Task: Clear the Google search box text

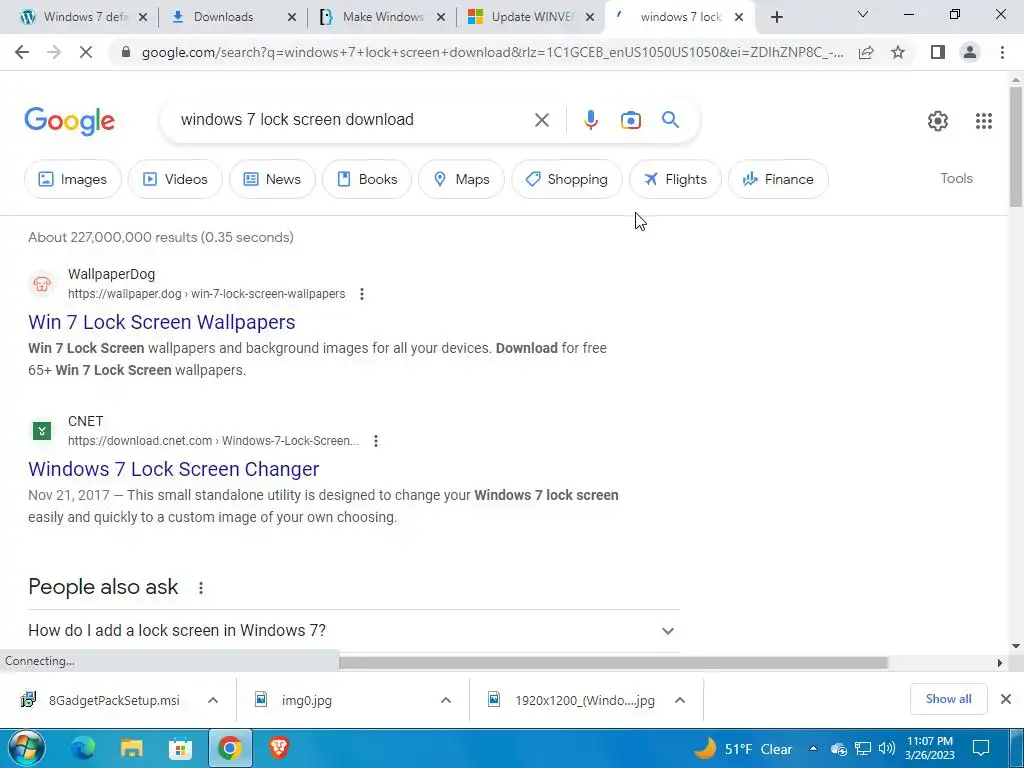Action: coord(541,120)
